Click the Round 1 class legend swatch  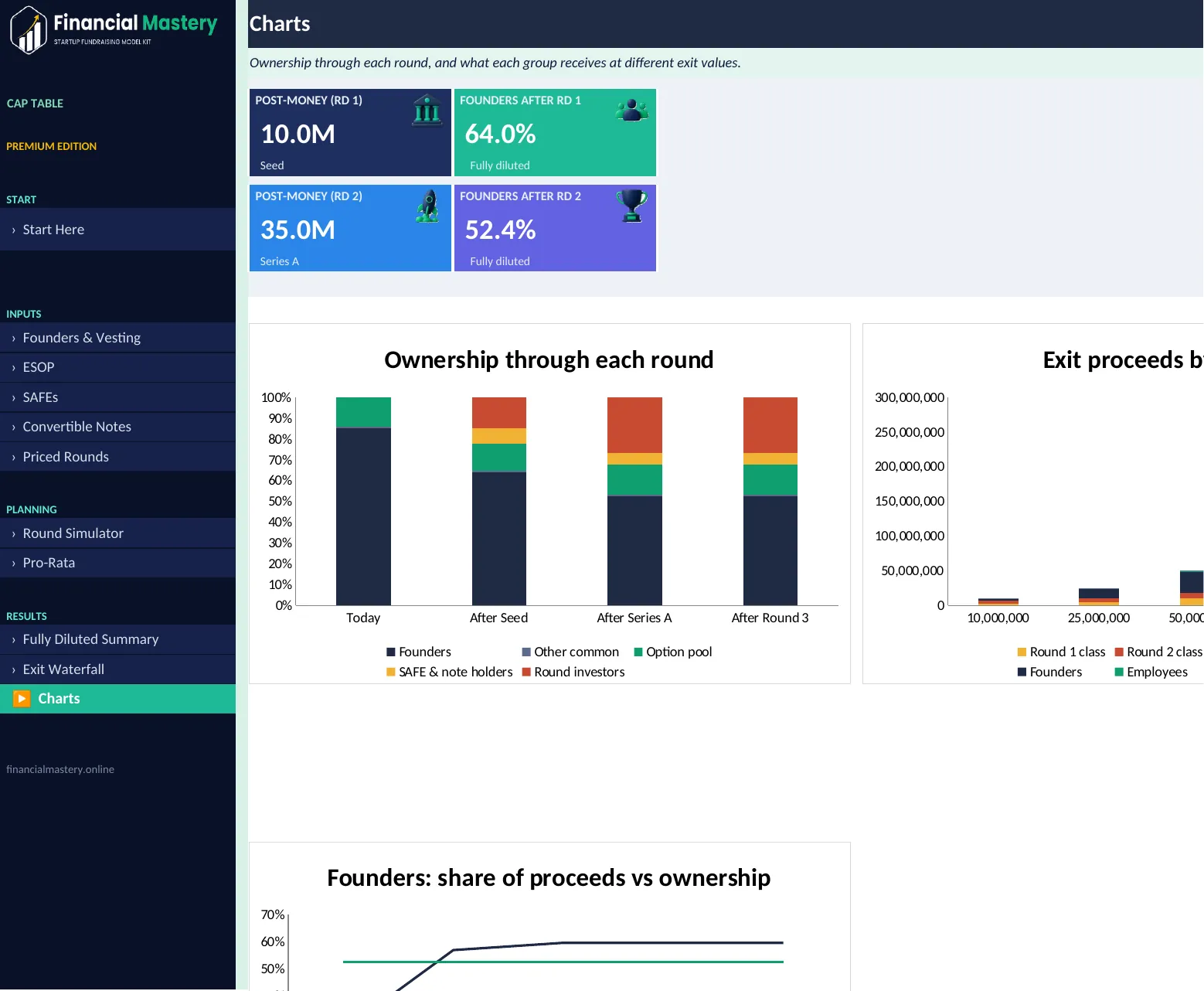coord(1022,652)
